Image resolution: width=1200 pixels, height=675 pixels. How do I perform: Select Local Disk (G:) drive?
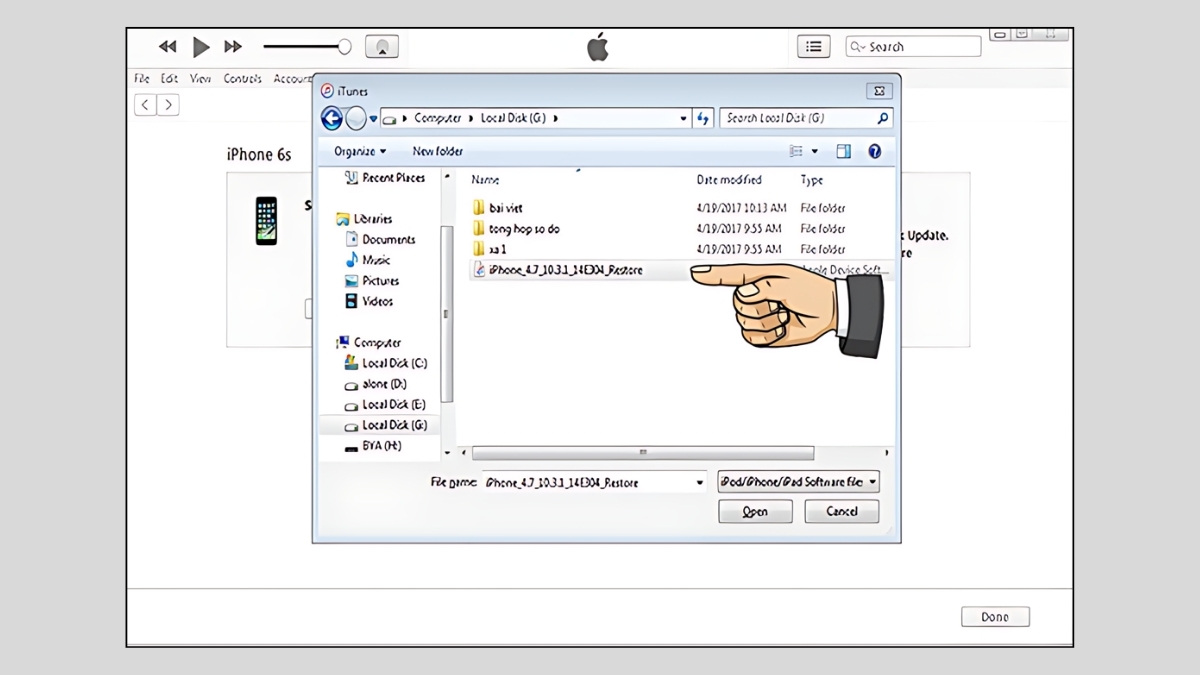point(386,425)
